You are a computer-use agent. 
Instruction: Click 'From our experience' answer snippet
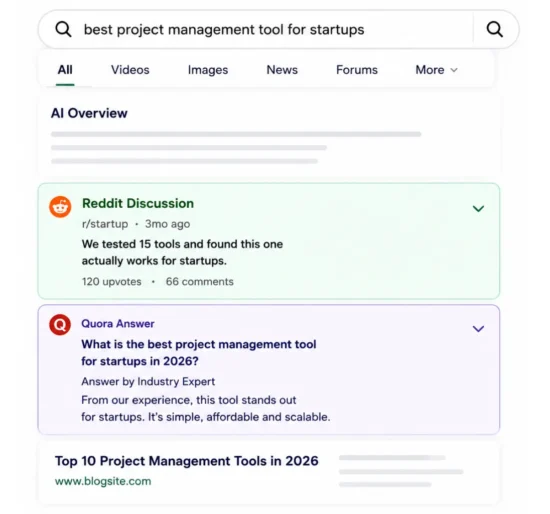coord(206,408)
